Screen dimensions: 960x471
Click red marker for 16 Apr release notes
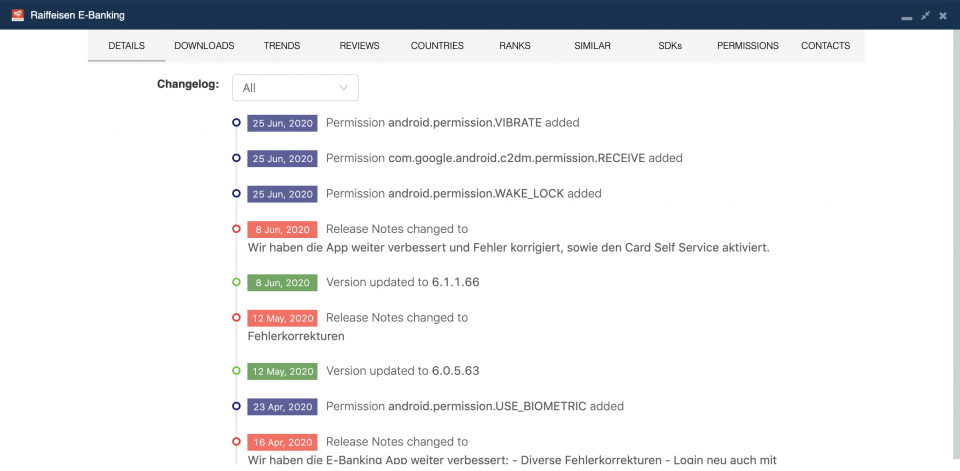click(x=236, y=442)
